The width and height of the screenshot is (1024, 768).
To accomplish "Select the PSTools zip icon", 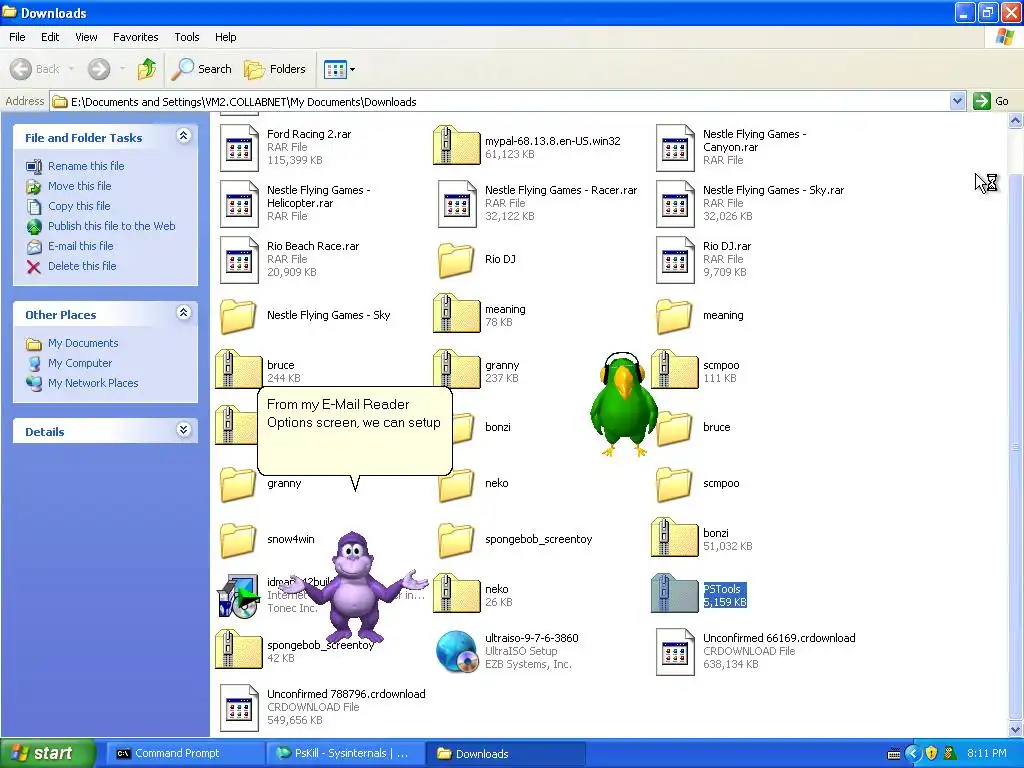I will (675, 594).
